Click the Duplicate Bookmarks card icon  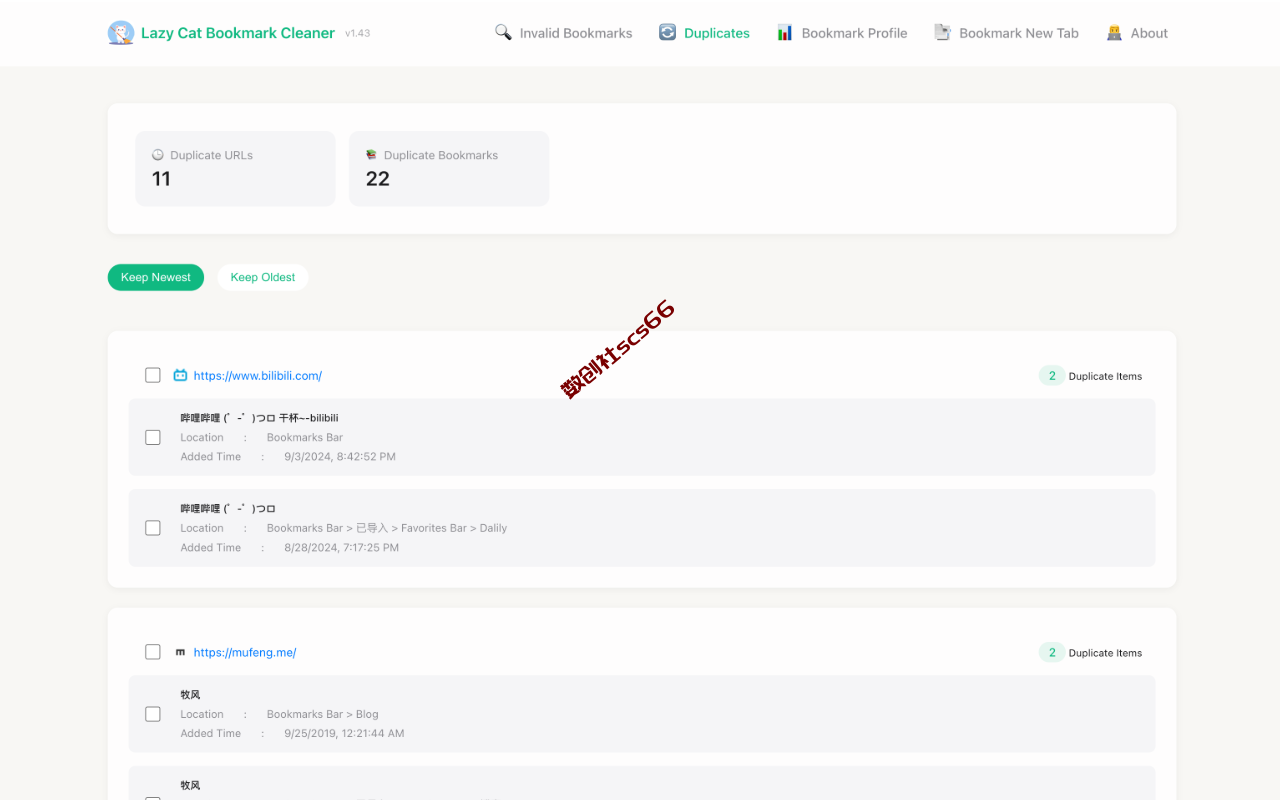coord(371,155)
